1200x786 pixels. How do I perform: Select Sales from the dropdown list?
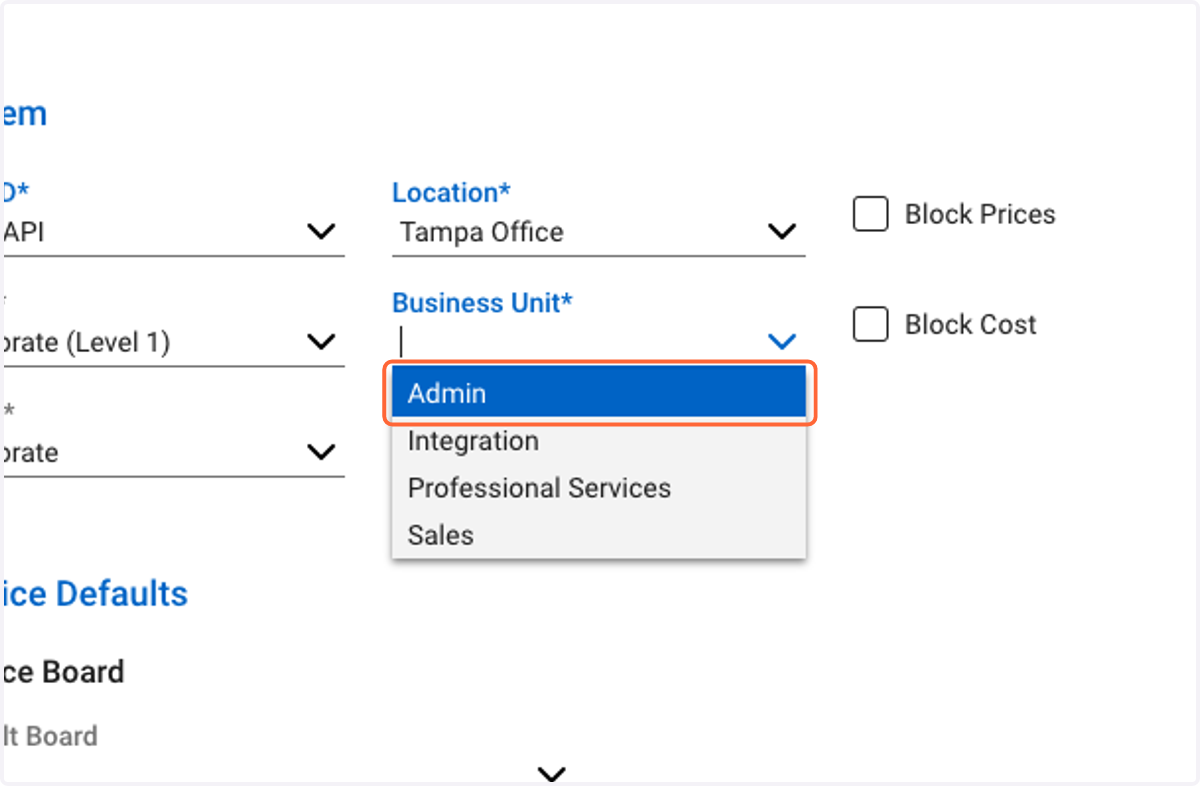point(598,535)
